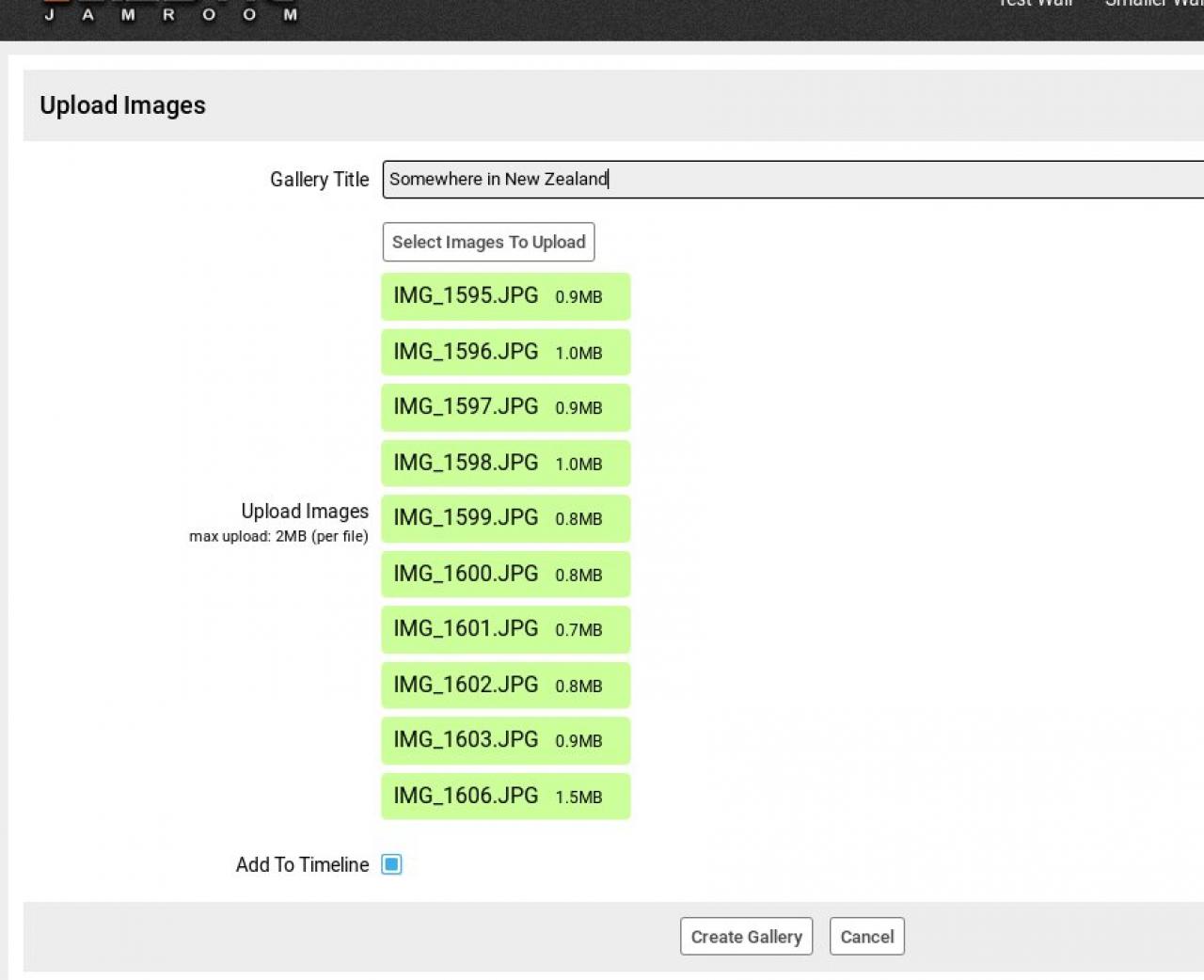Click the IMG_1600.JPG file item
The height and width of the screenshot is (980, 1204).
[505, 575]
